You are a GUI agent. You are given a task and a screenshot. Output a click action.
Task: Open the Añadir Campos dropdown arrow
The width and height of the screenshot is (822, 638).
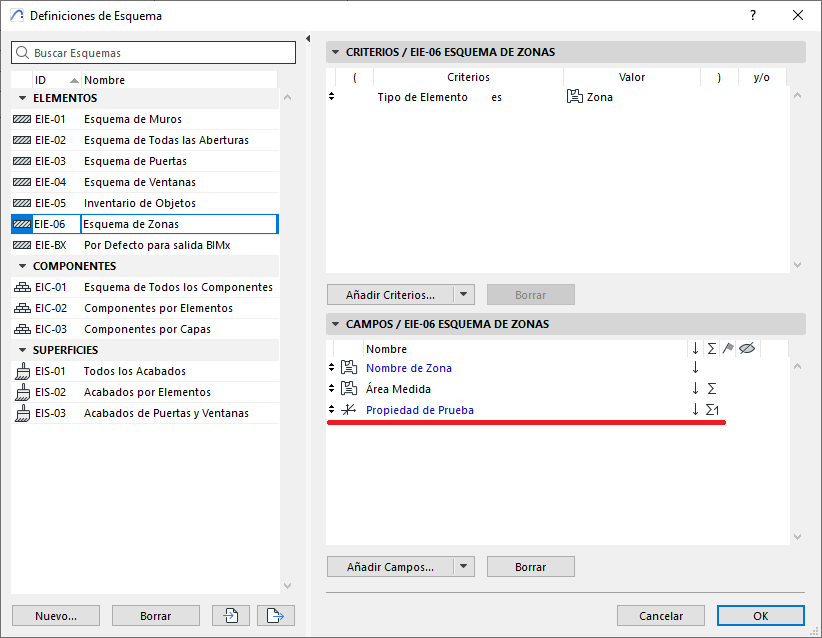463,567
